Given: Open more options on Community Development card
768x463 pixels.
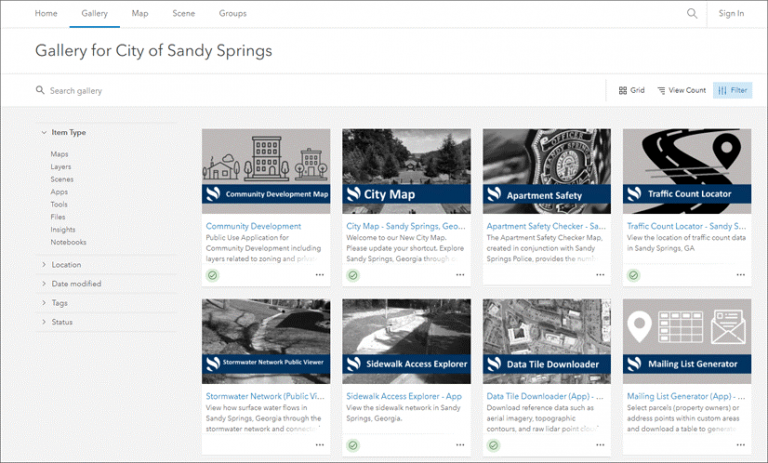Looking at the screenshot, I should tap(320, 275).
